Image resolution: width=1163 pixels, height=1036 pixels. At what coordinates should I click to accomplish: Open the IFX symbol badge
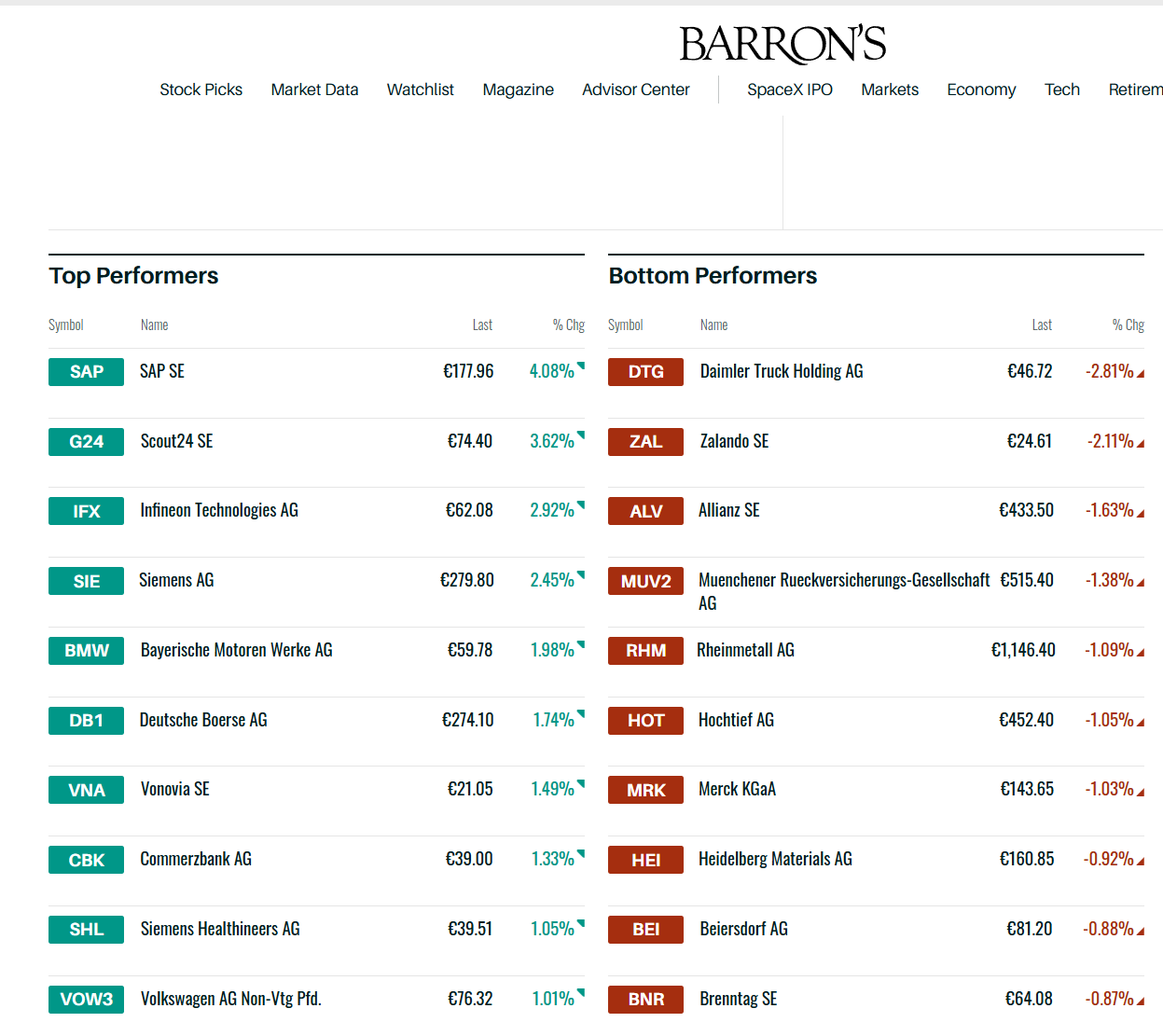coord(86,511)
